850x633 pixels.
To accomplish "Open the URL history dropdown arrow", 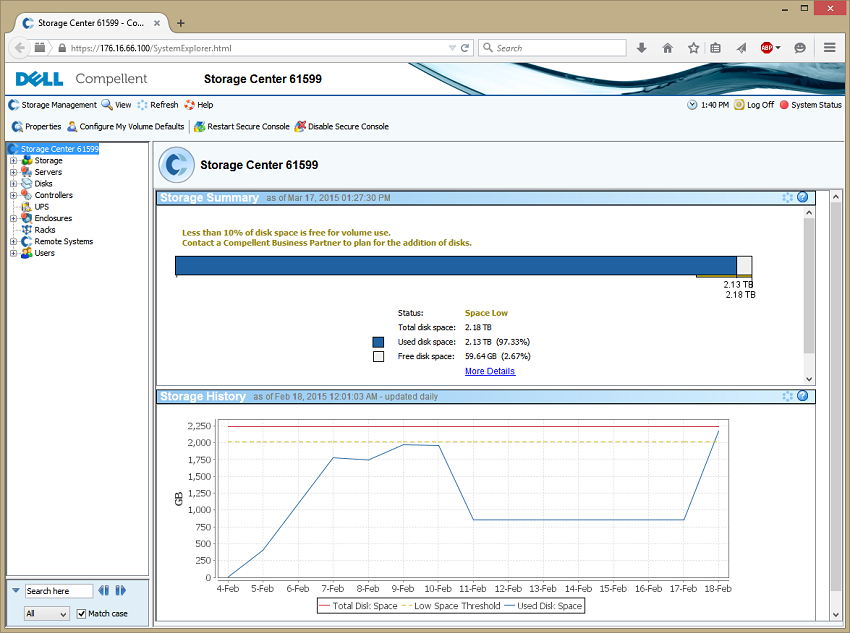I will click(x=452, y=48).
